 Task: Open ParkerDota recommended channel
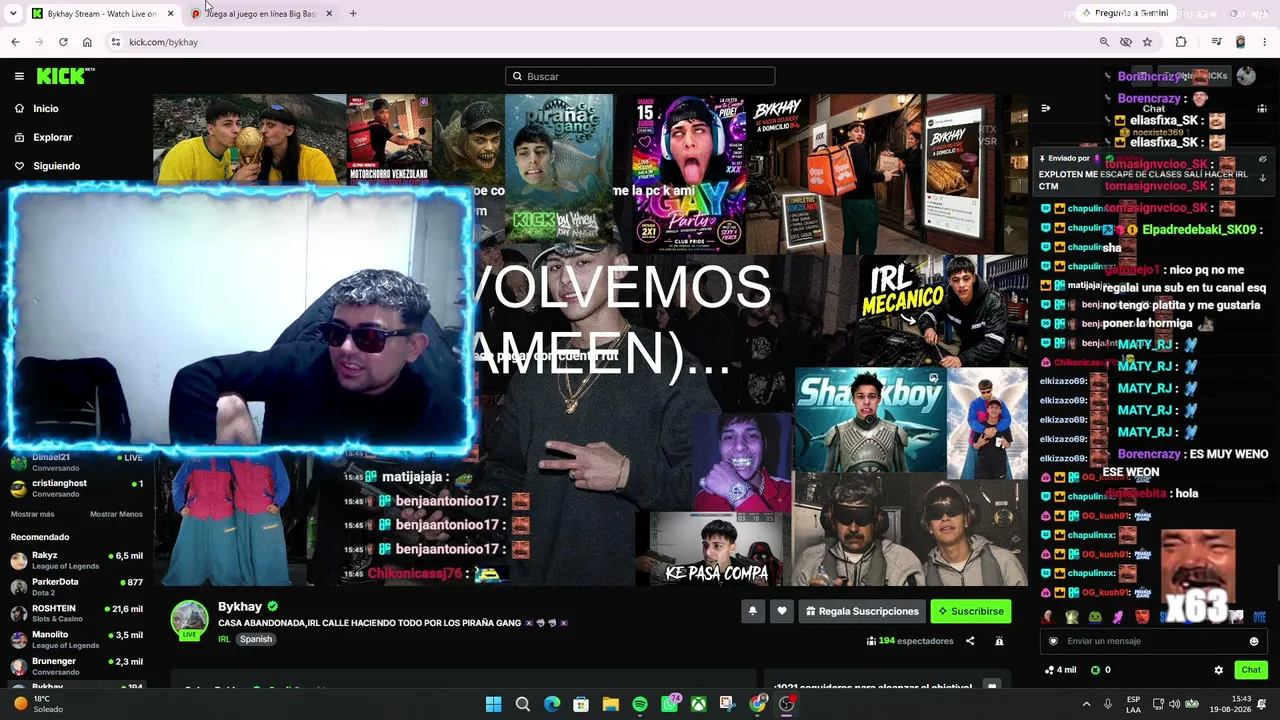[76, 587]
